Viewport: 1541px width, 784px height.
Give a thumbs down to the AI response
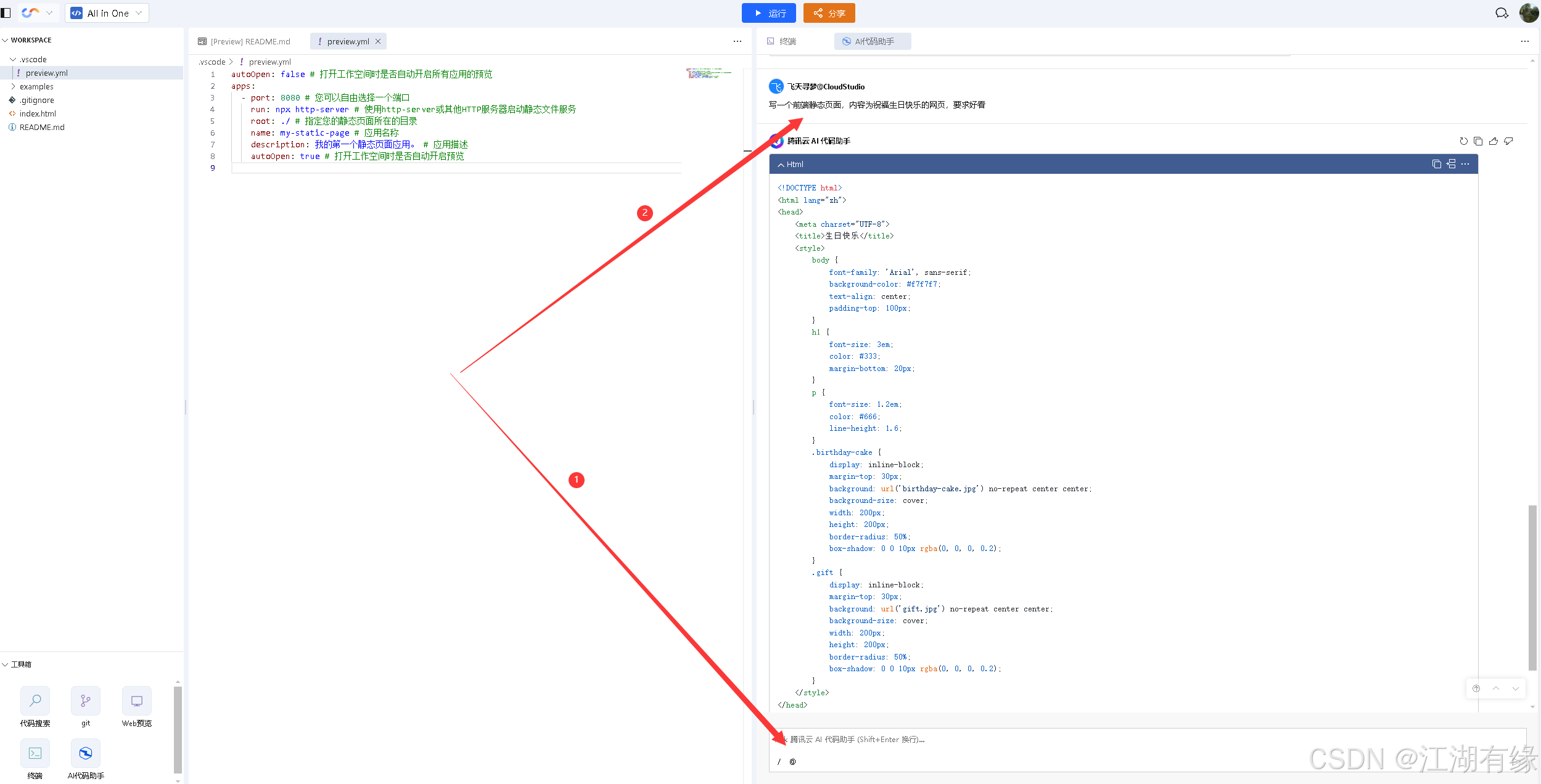click(x=1508, y=141)
